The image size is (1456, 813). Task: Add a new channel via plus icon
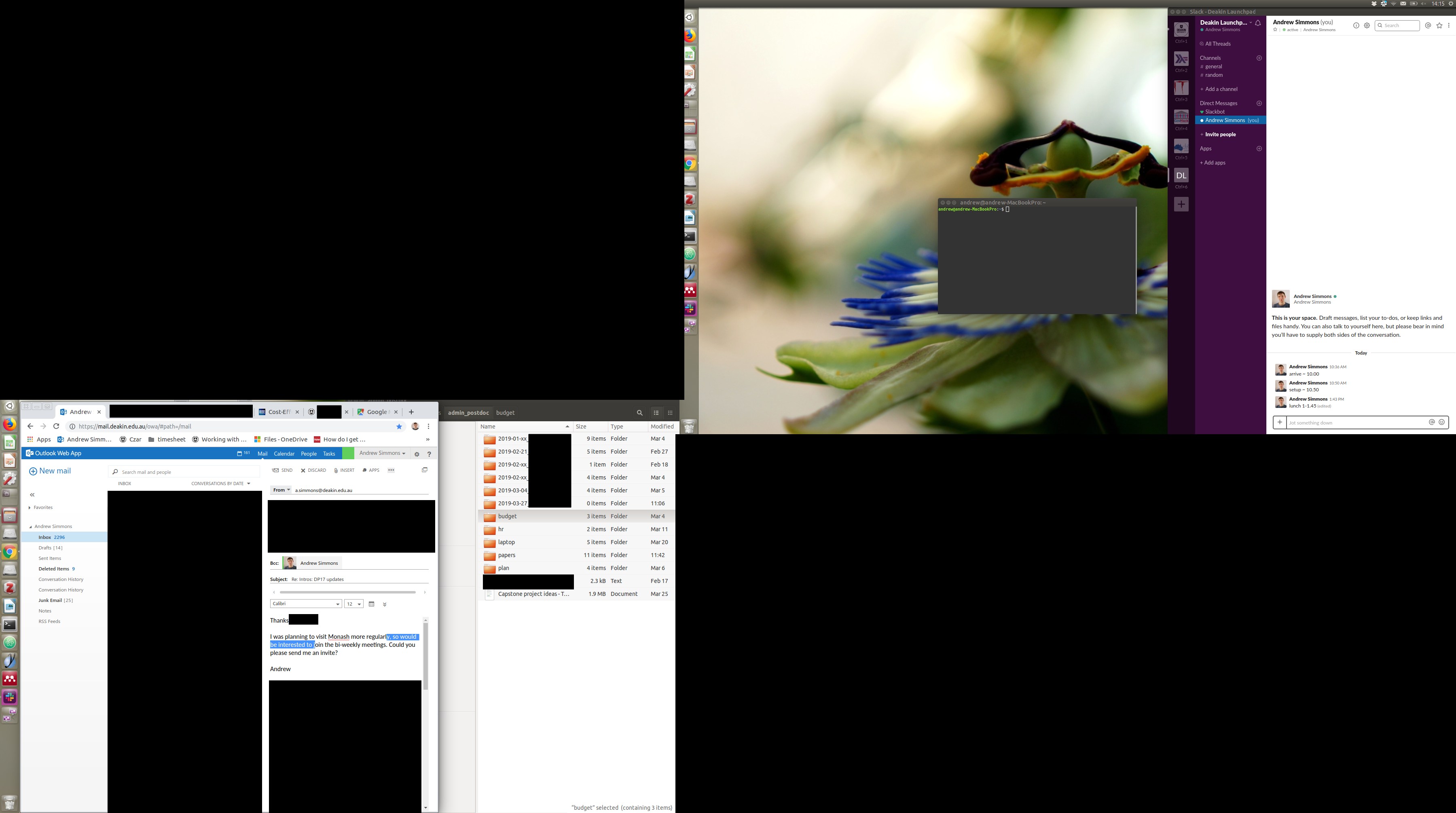pyautogui.click(x=1259, y=58)
